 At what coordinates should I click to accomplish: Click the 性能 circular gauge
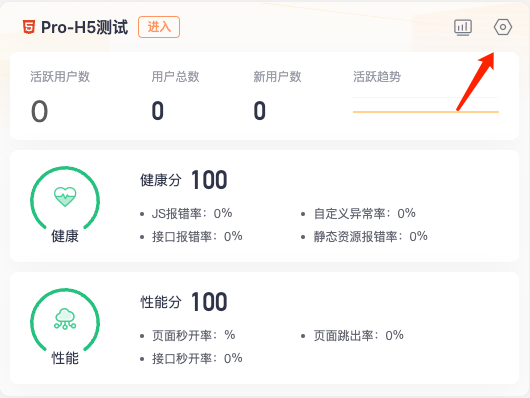click(65, 327)
